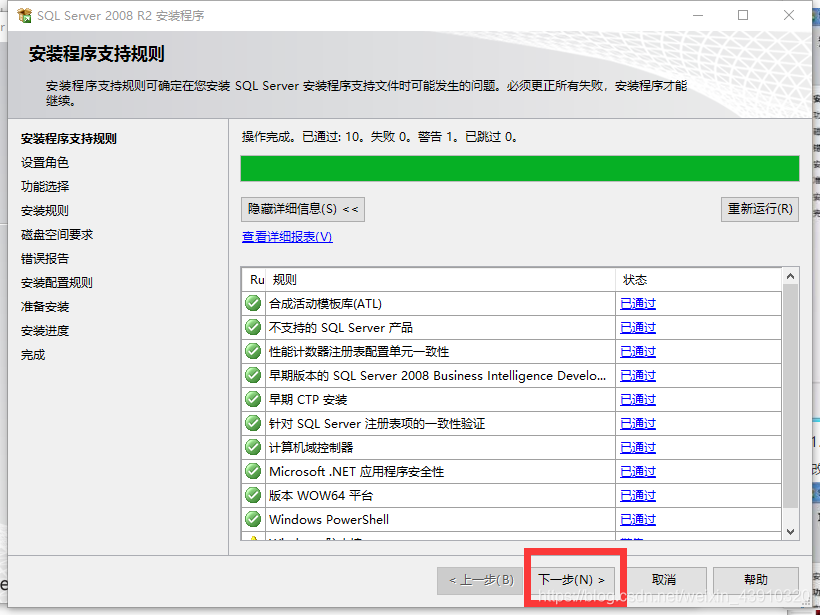Screen dimensions: 820x615
Task: Open 已通过 link for 不支持的 SQL Server 产品
Action: tap(637, 328)
